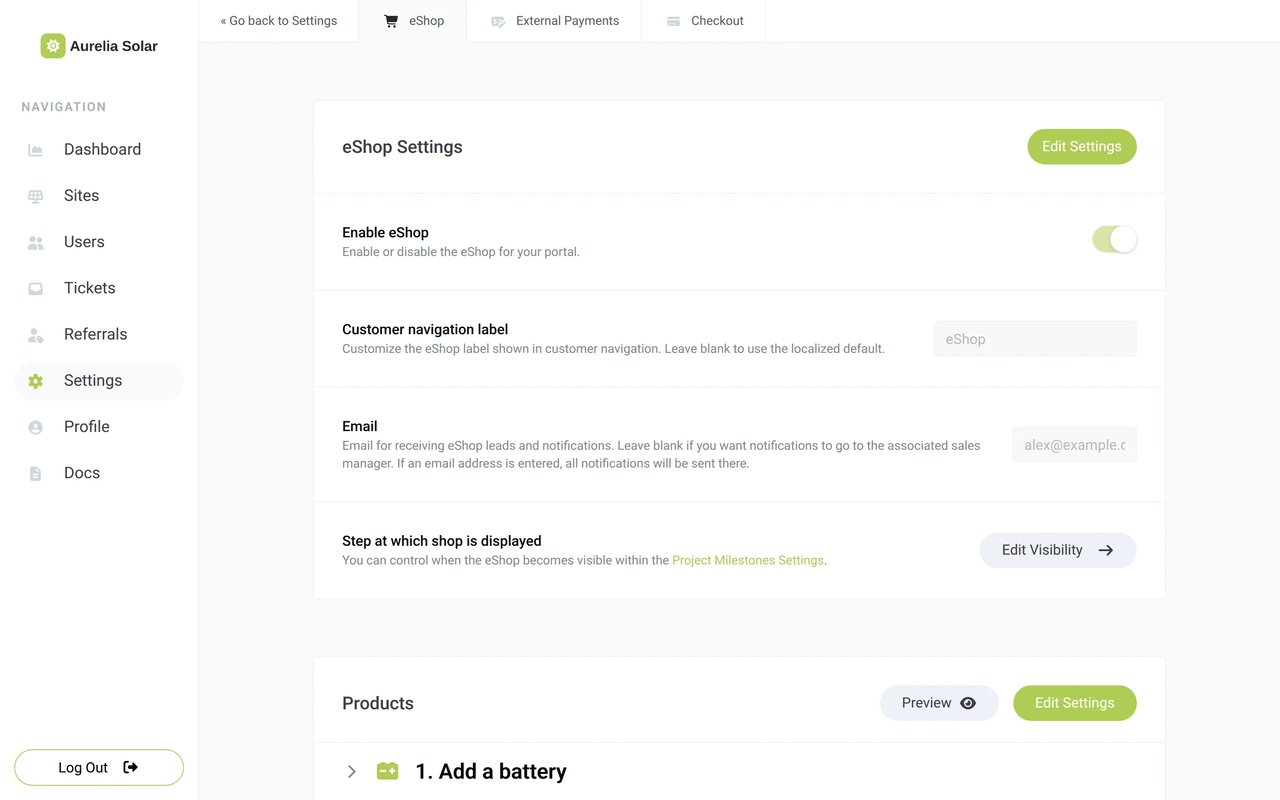
Task: Click the Profile avatar icon
Action: point(36,427)
